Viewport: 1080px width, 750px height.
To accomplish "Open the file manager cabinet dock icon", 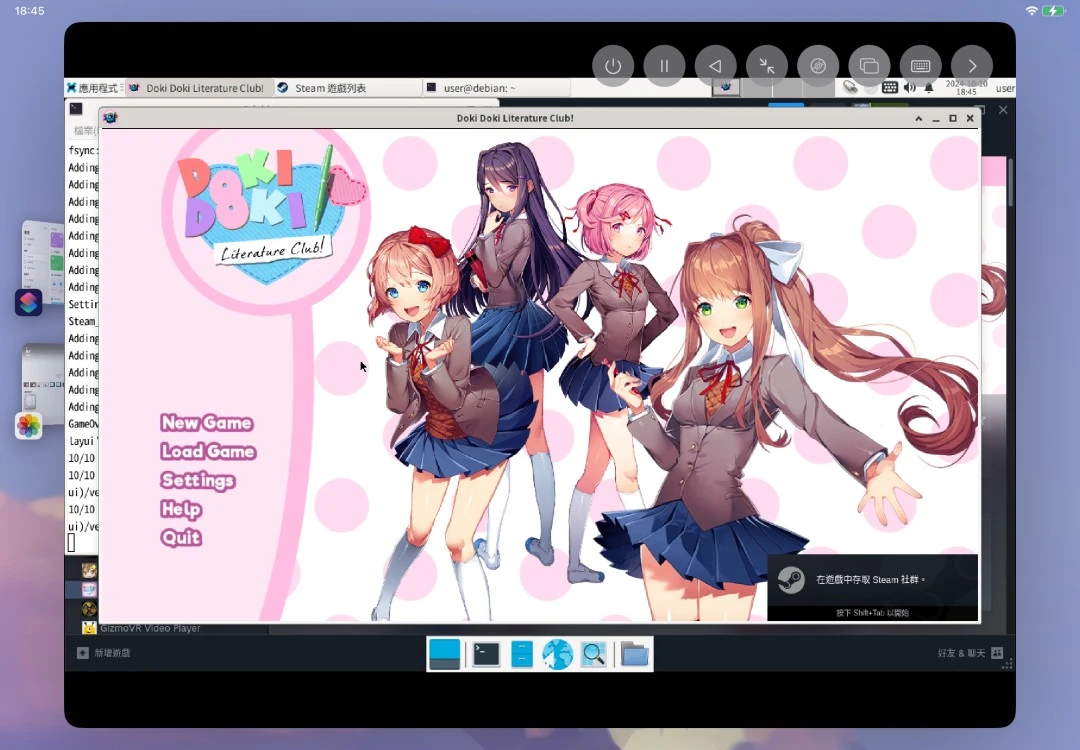I will pyautogui.click(x=522, y=654).
